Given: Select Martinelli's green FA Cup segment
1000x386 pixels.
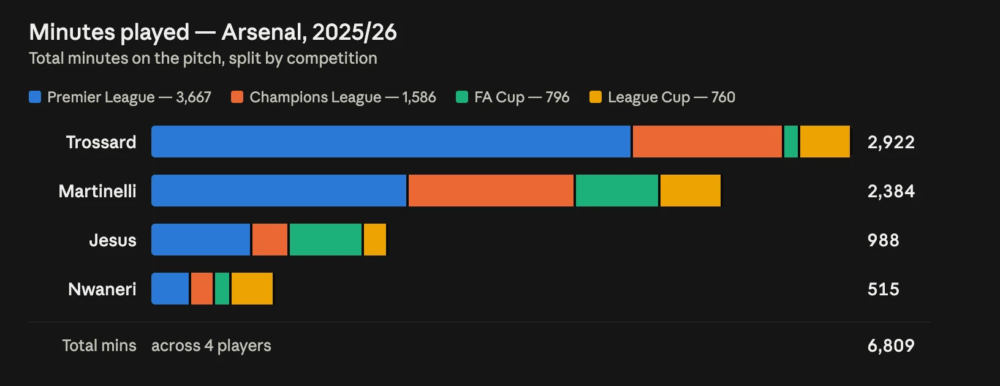Looking at the screenshot, I should (x=617, y=191).
